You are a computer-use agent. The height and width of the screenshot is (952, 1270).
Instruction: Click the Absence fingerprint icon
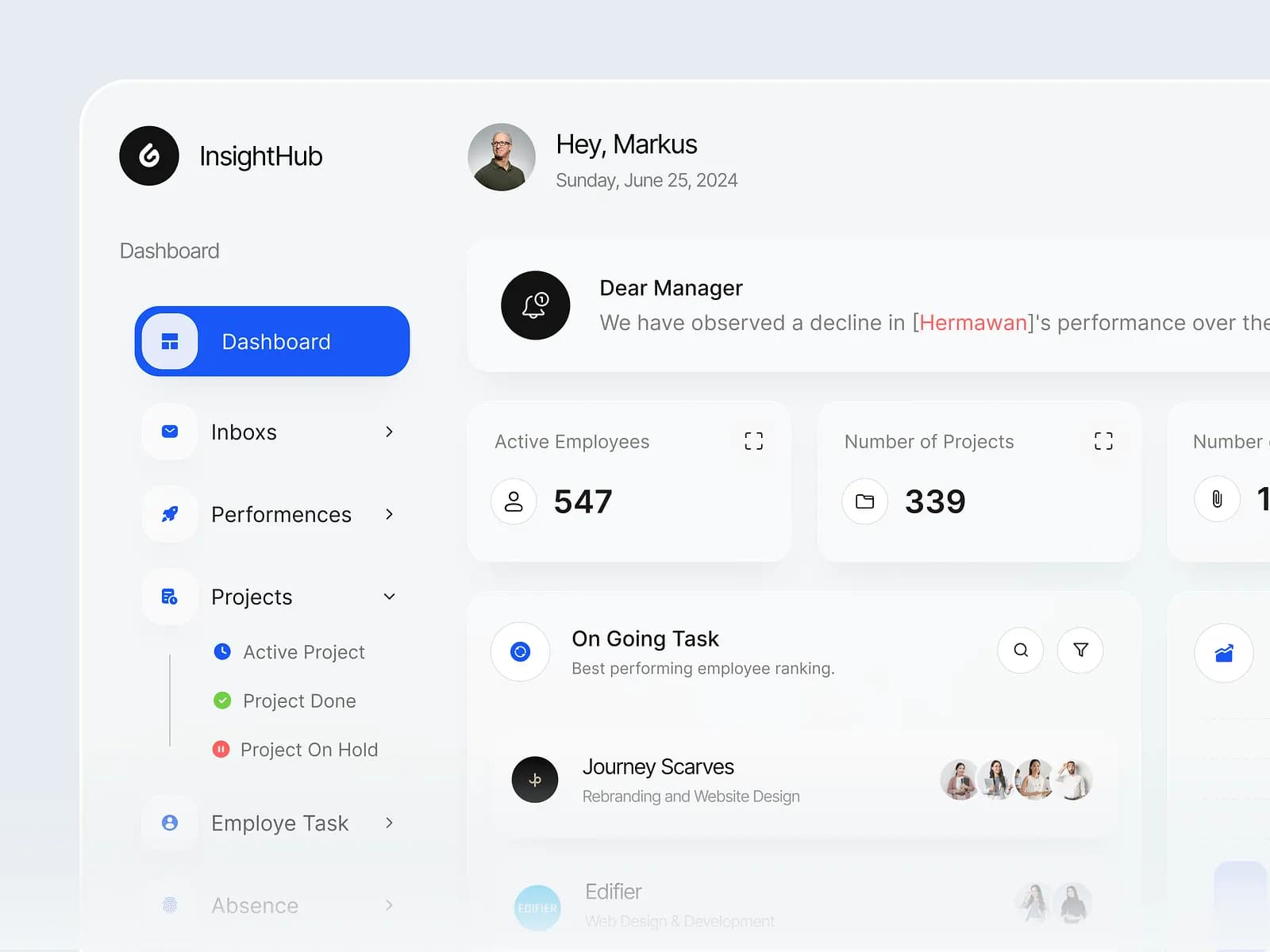point(170,905)
